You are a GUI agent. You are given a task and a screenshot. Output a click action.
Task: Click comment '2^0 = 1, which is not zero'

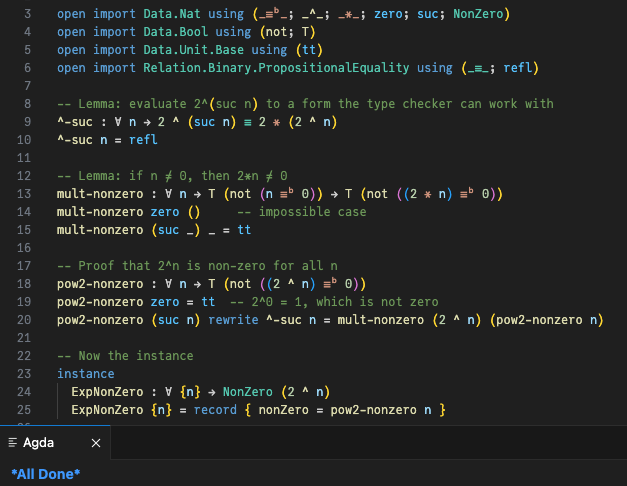pyautogui.click(x=345, y=302)
